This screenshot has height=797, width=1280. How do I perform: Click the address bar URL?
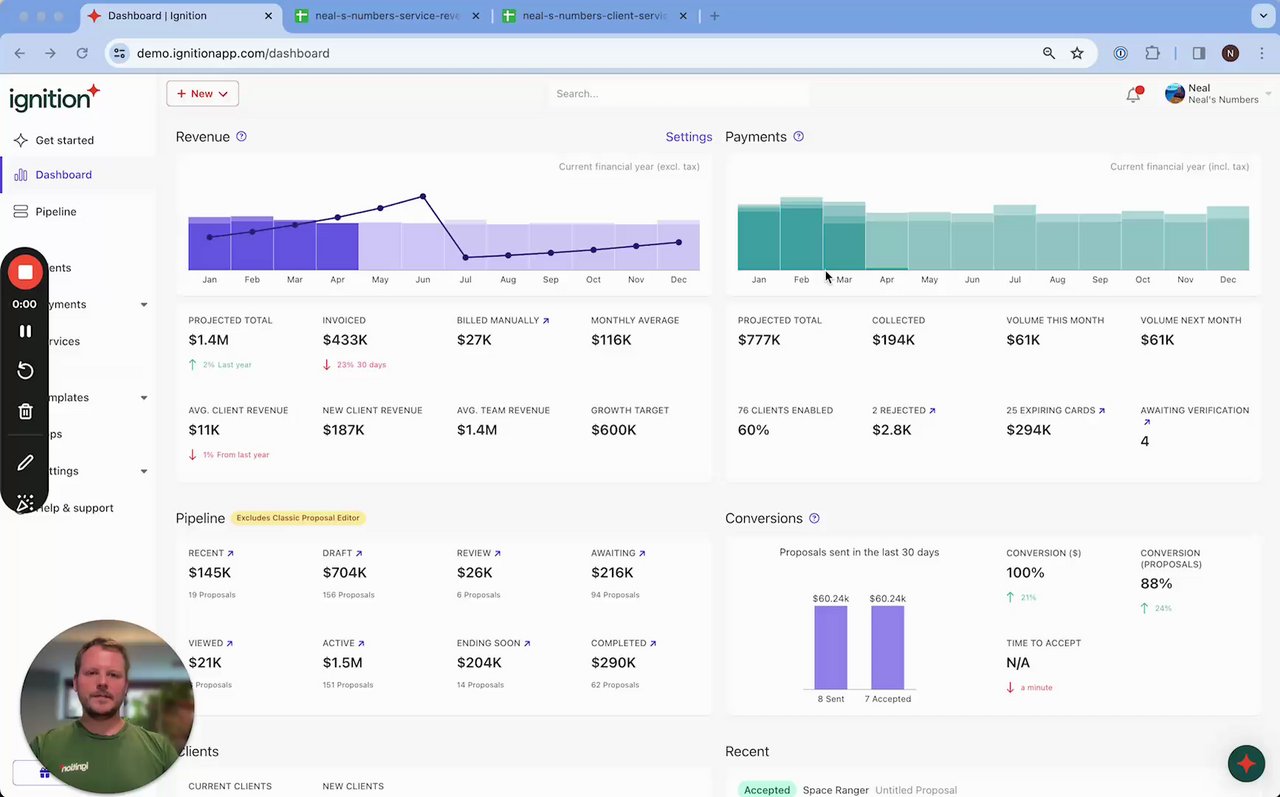[233, 53]
